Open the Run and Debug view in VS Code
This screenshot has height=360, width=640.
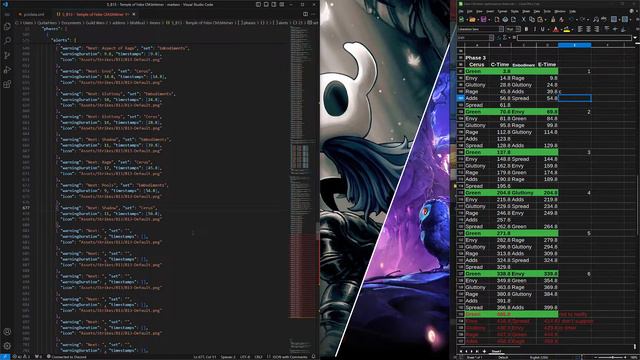pos(7,70)
